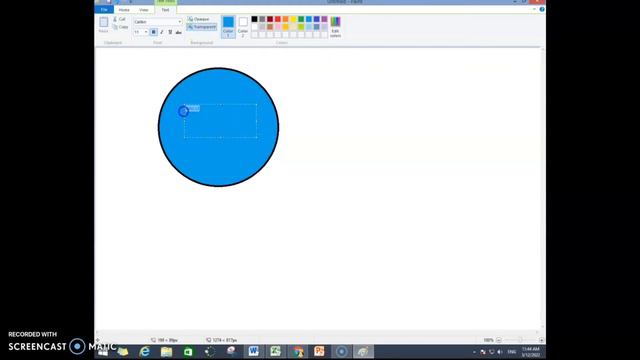Open Chrome from the taskbar
This screenshot has height=360, width=640.
tap(298, 351)
